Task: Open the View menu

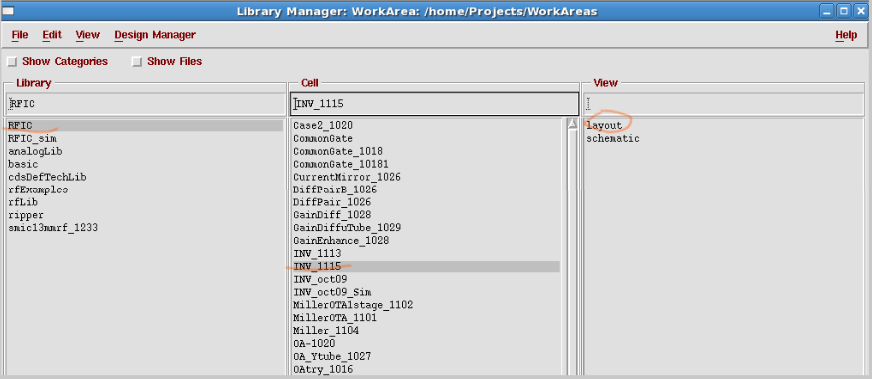Action: tap(87, 35)
